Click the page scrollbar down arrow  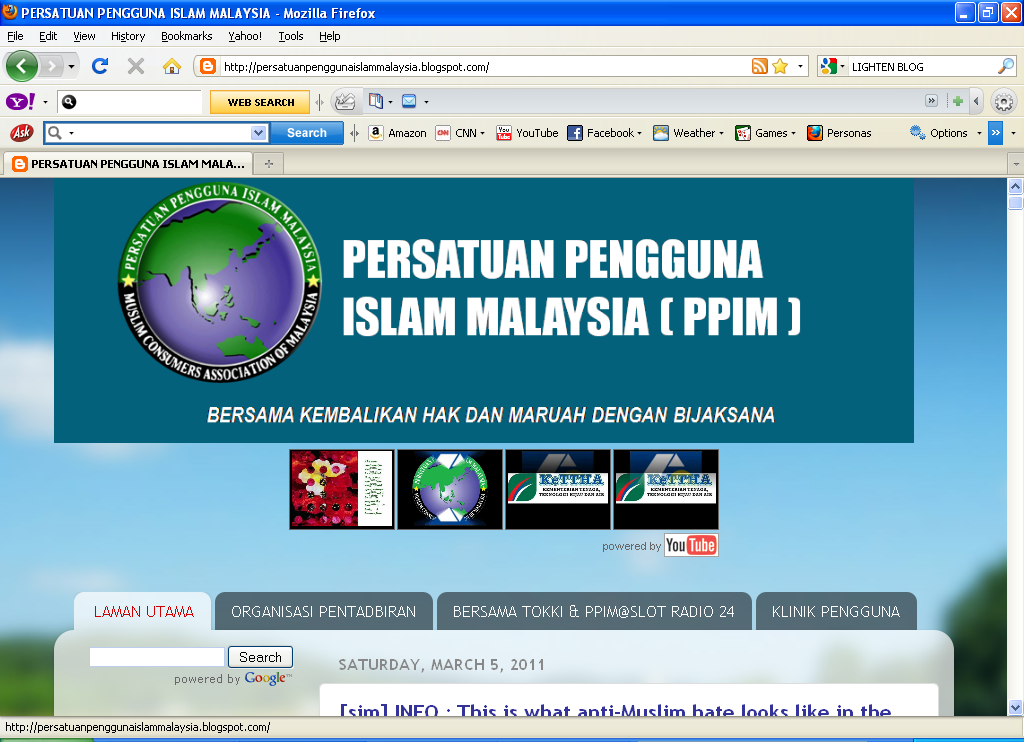click(1016, 707)
